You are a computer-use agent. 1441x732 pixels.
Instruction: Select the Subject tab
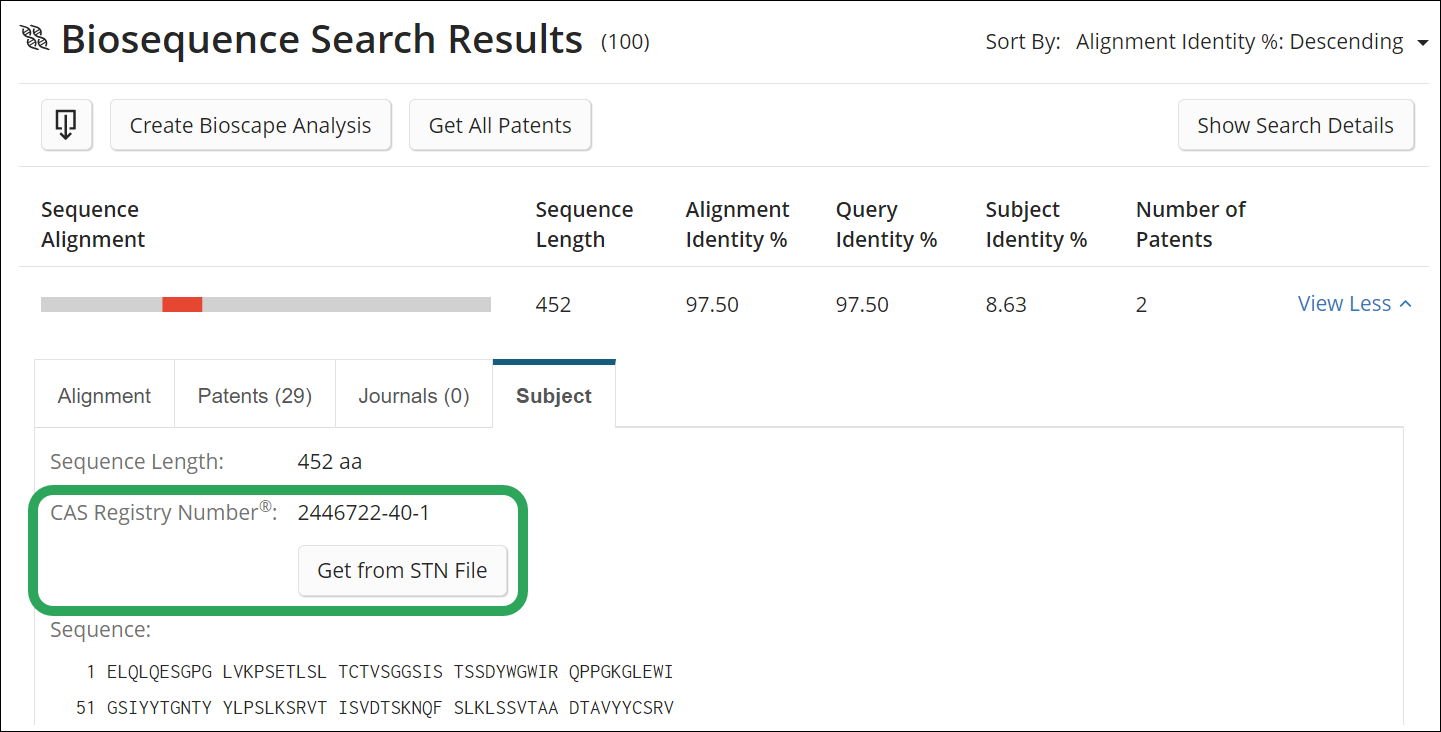[x=553, y=396]
